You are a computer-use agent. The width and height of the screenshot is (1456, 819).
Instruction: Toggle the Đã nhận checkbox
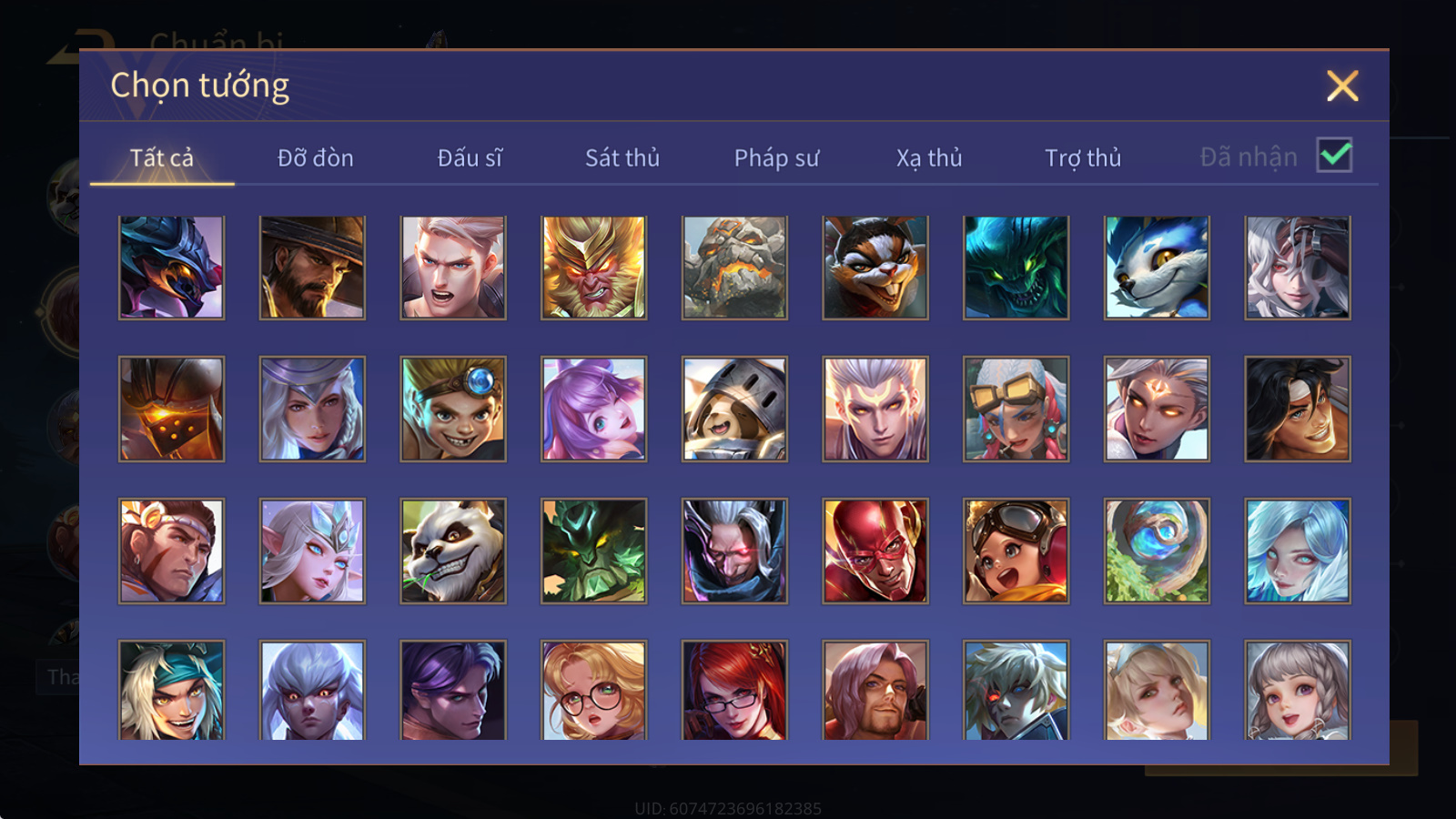point(1335,156)
